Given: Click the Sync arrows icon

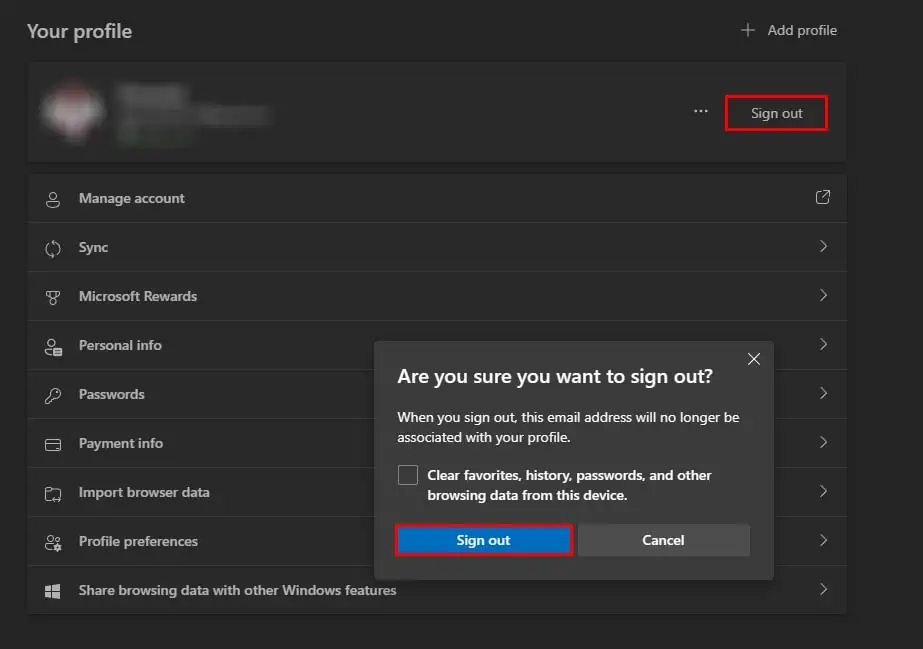Looking at the screenshot, I should coord(53,248).
